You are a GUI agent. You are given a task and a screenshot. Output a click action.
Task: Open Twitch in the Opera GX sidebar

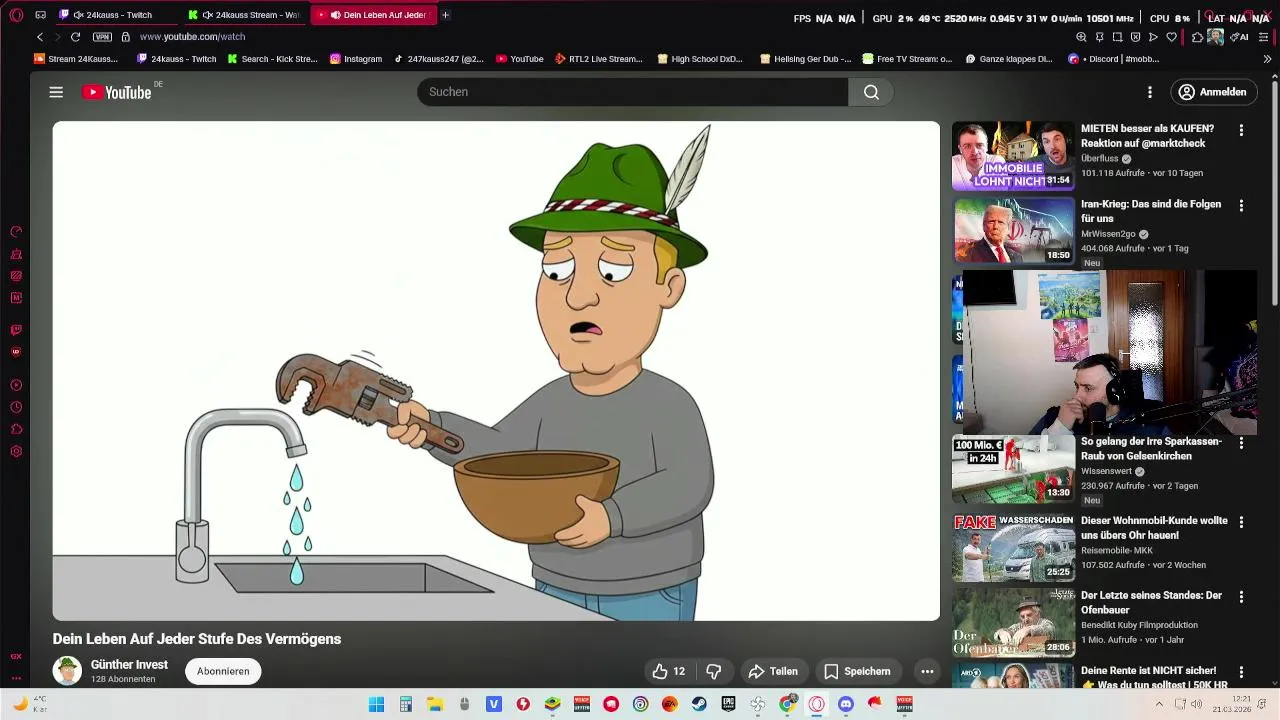16,330
